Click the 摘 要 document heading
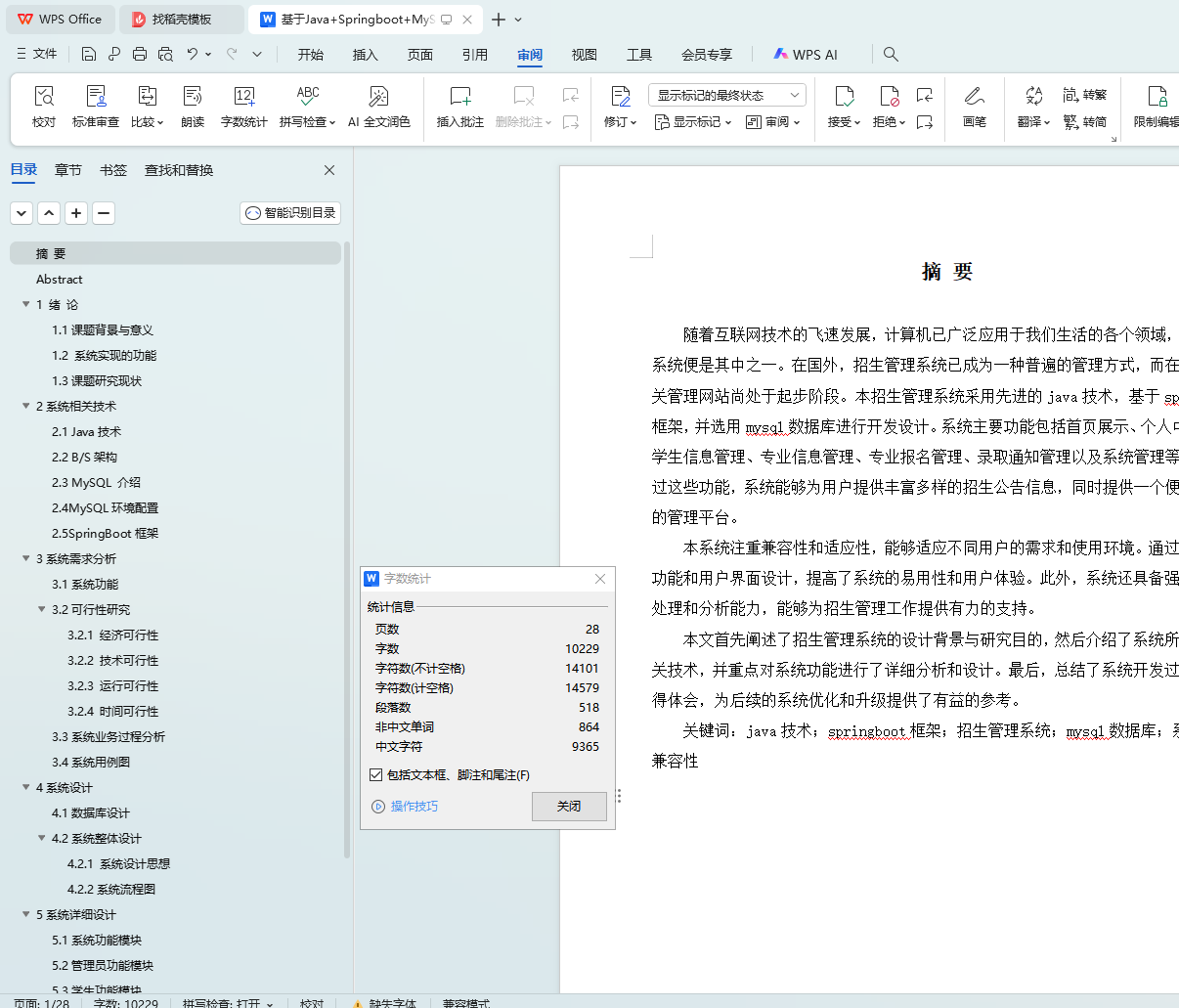The image size is (1179, 1008). (947, 272)
